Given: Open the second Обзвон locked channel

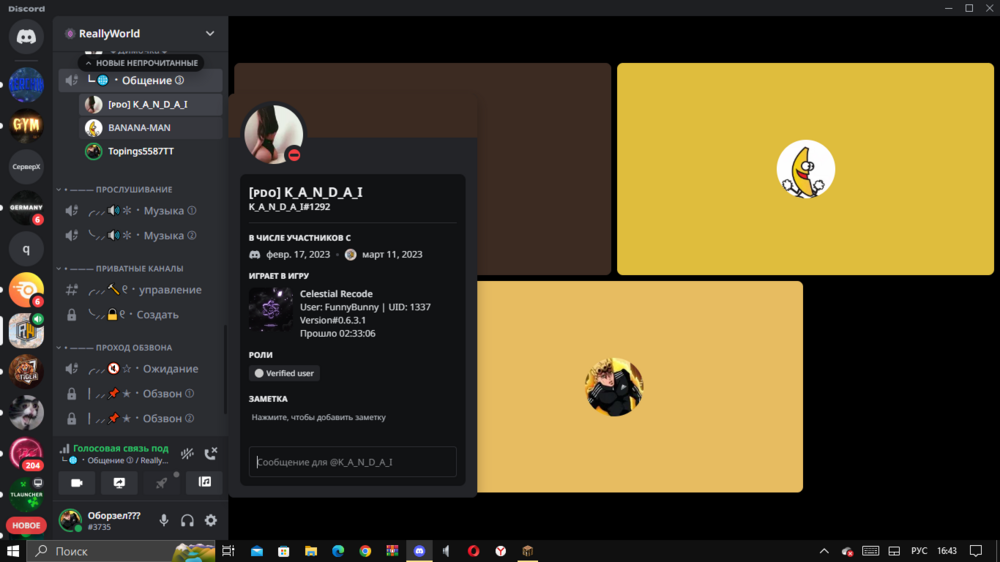Looking at the screenshot, I should pyautogui.click(x=140, y=418).
